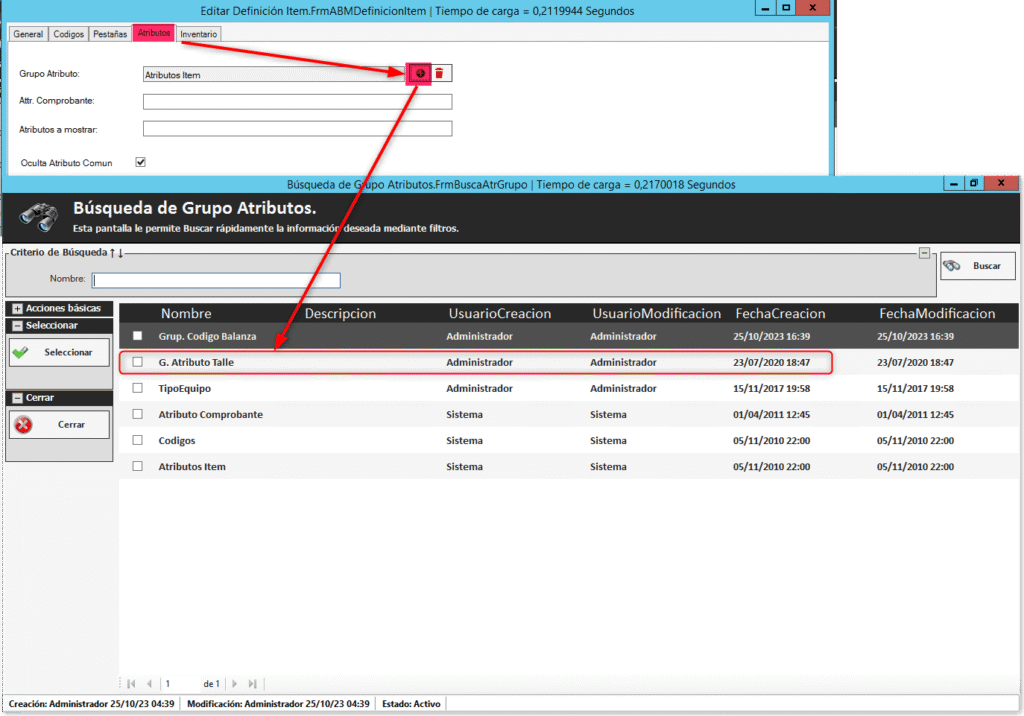
Task: Click the search icon beside Grupo Atributo
Action: (x=420, y=73)
